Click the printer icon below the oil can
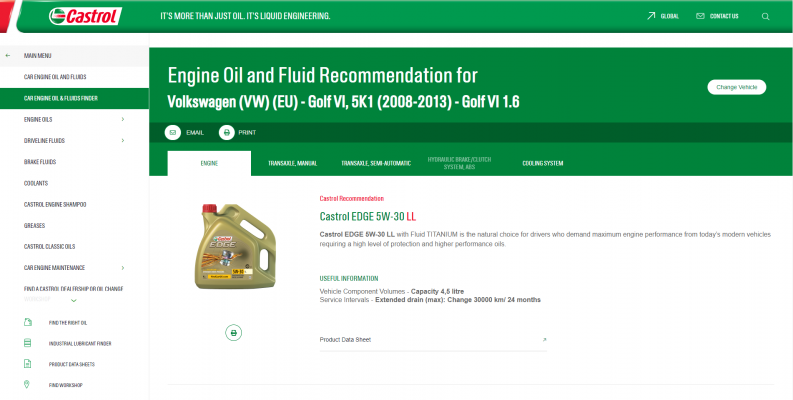 233,333
